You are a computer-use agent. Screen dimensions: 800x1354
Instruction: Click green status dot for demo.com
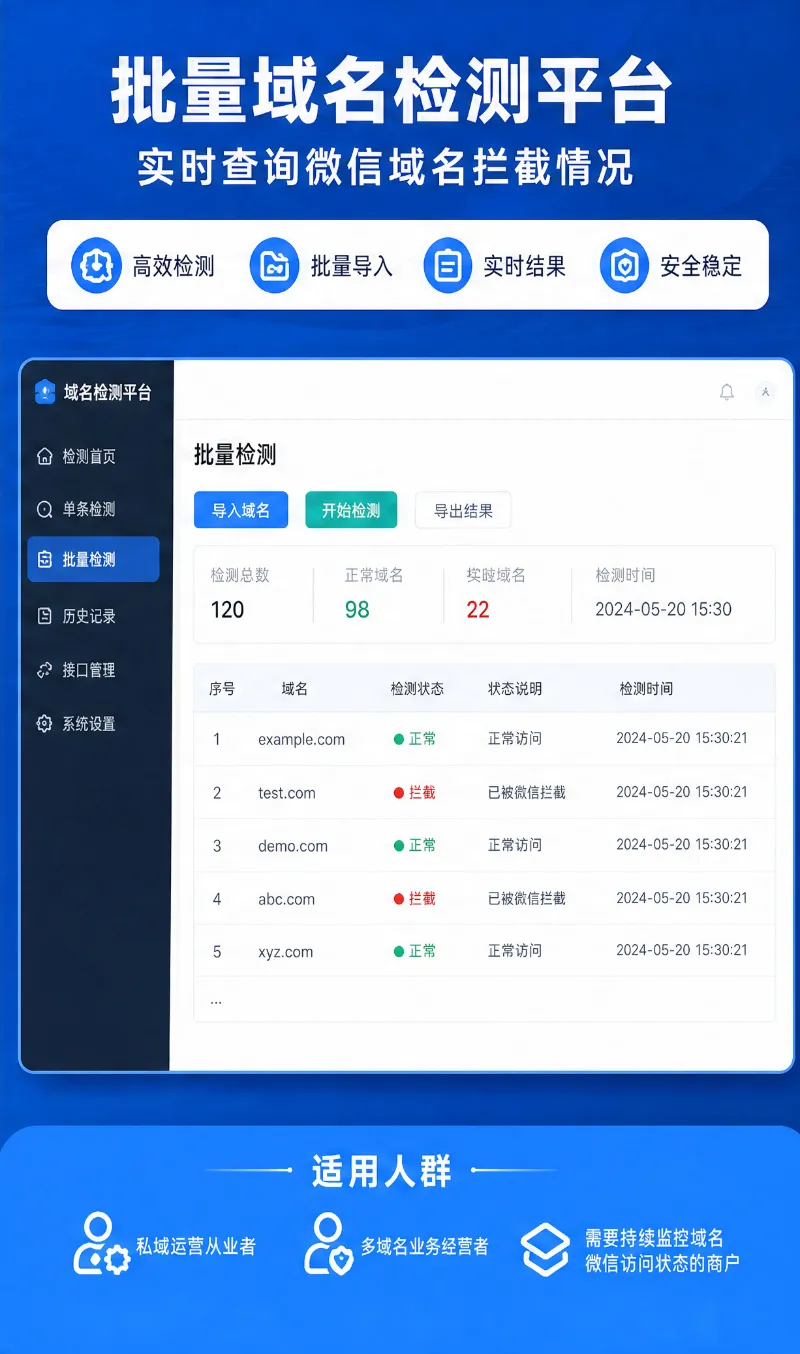[399, 845]
